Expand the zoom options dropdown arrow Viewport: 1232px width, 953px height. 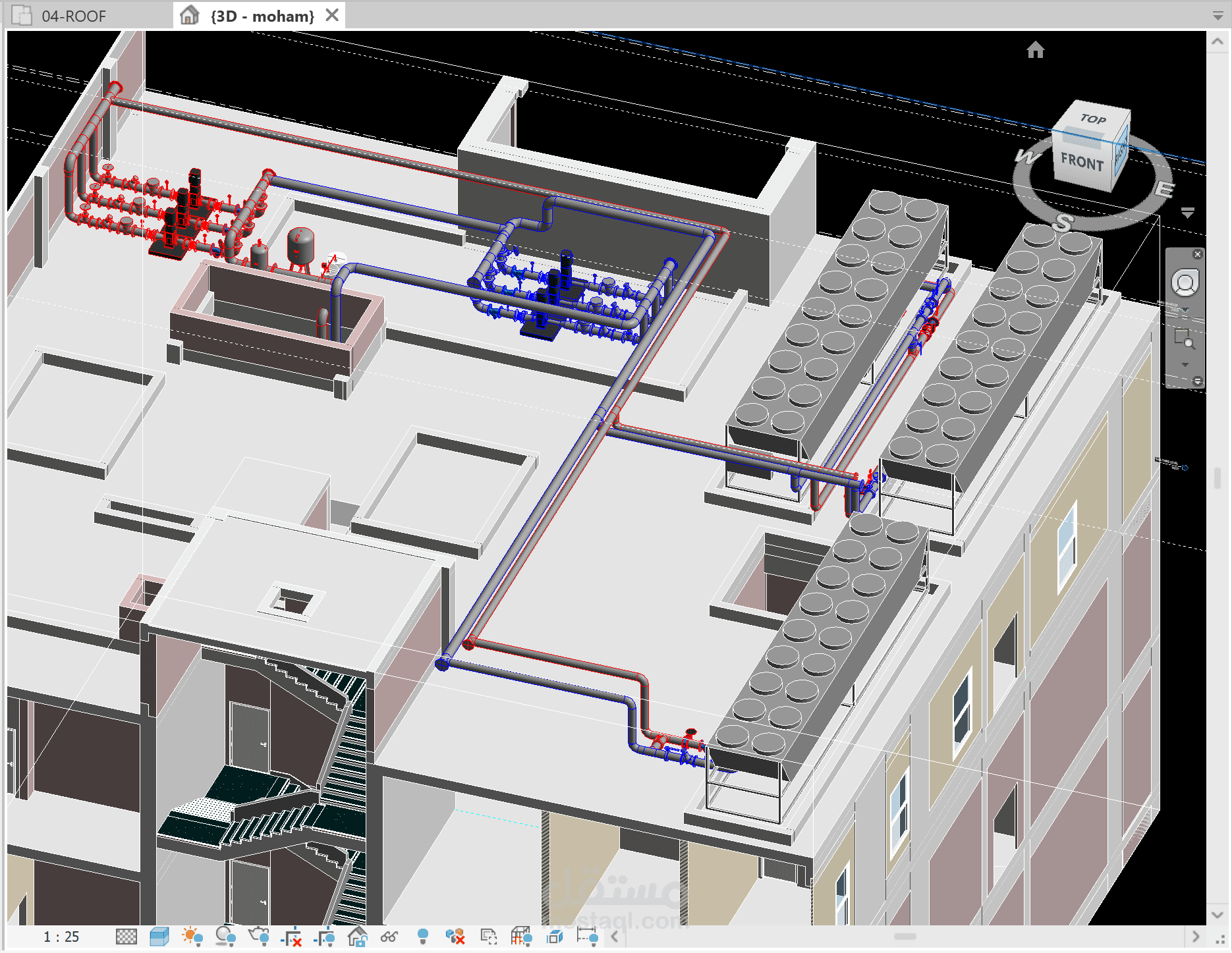coord(1185,365)
